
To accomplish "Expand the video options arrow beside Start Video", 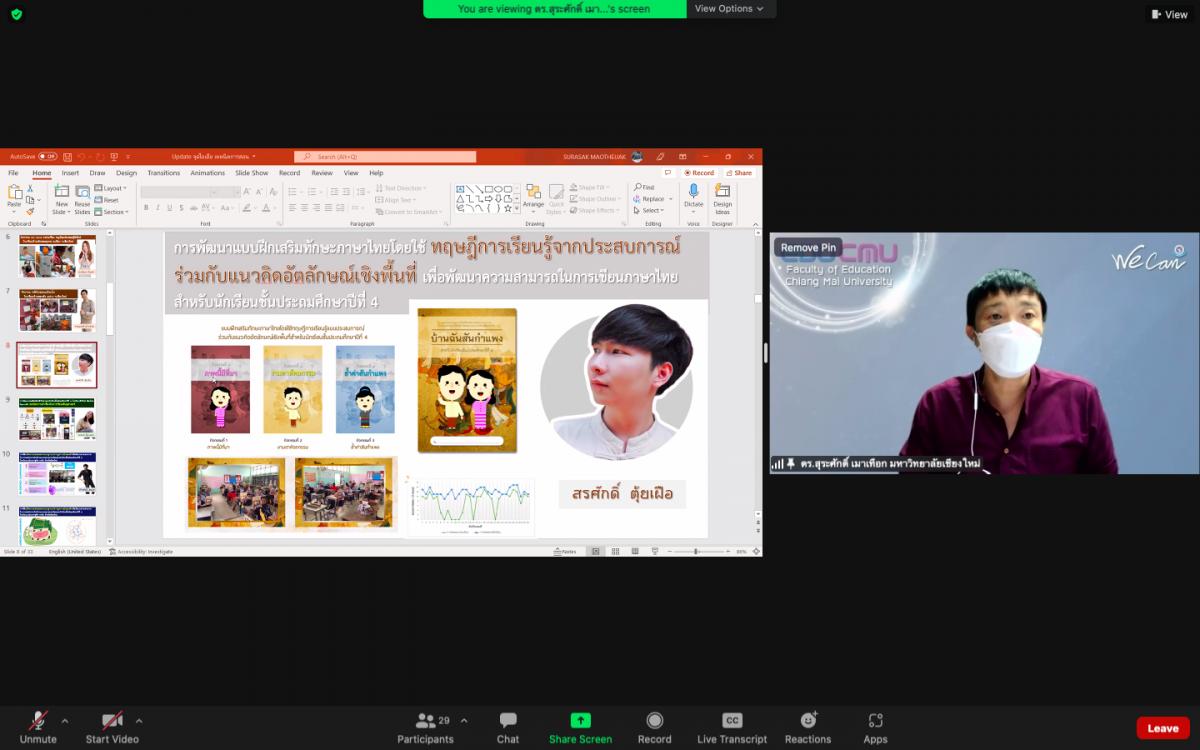I will [x=139, y=720].
